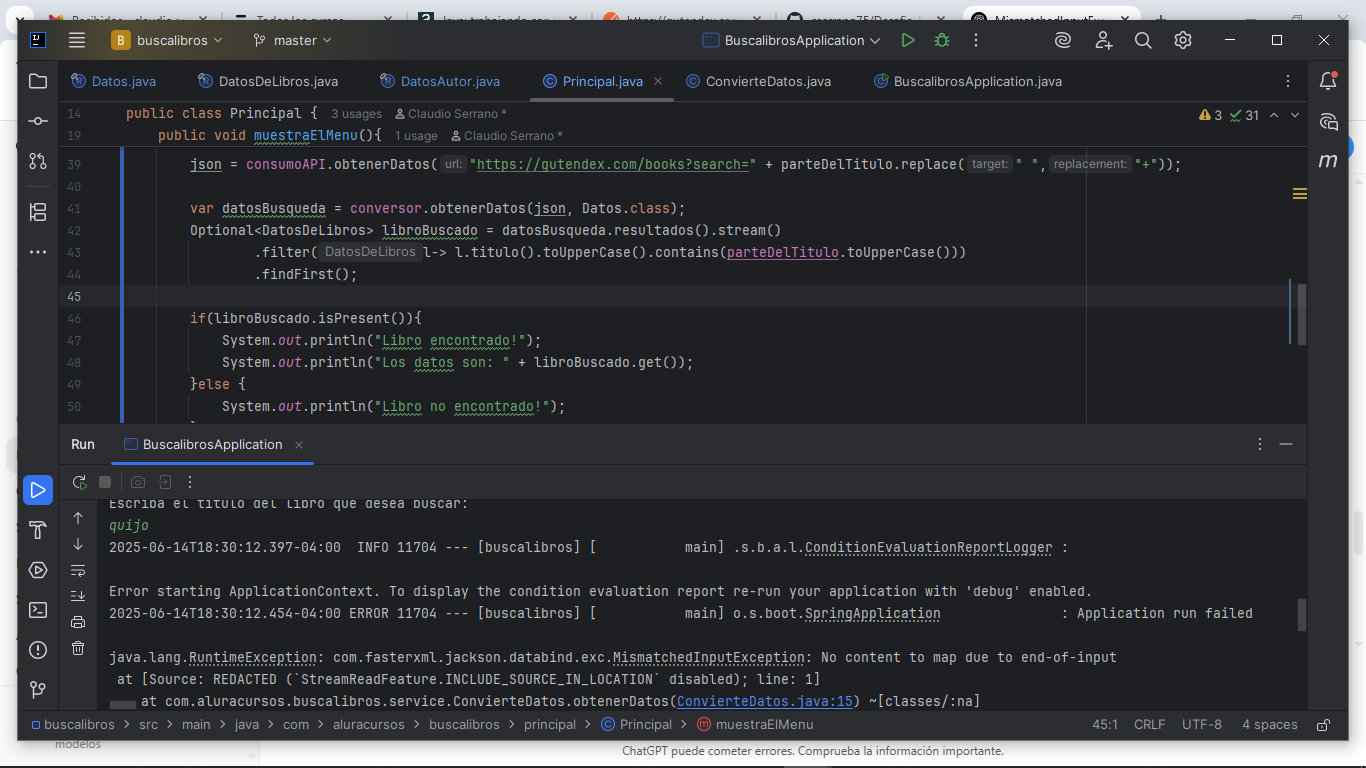Click the stop square in Run toolbar

pyautogui.click(x=105, y=482)
